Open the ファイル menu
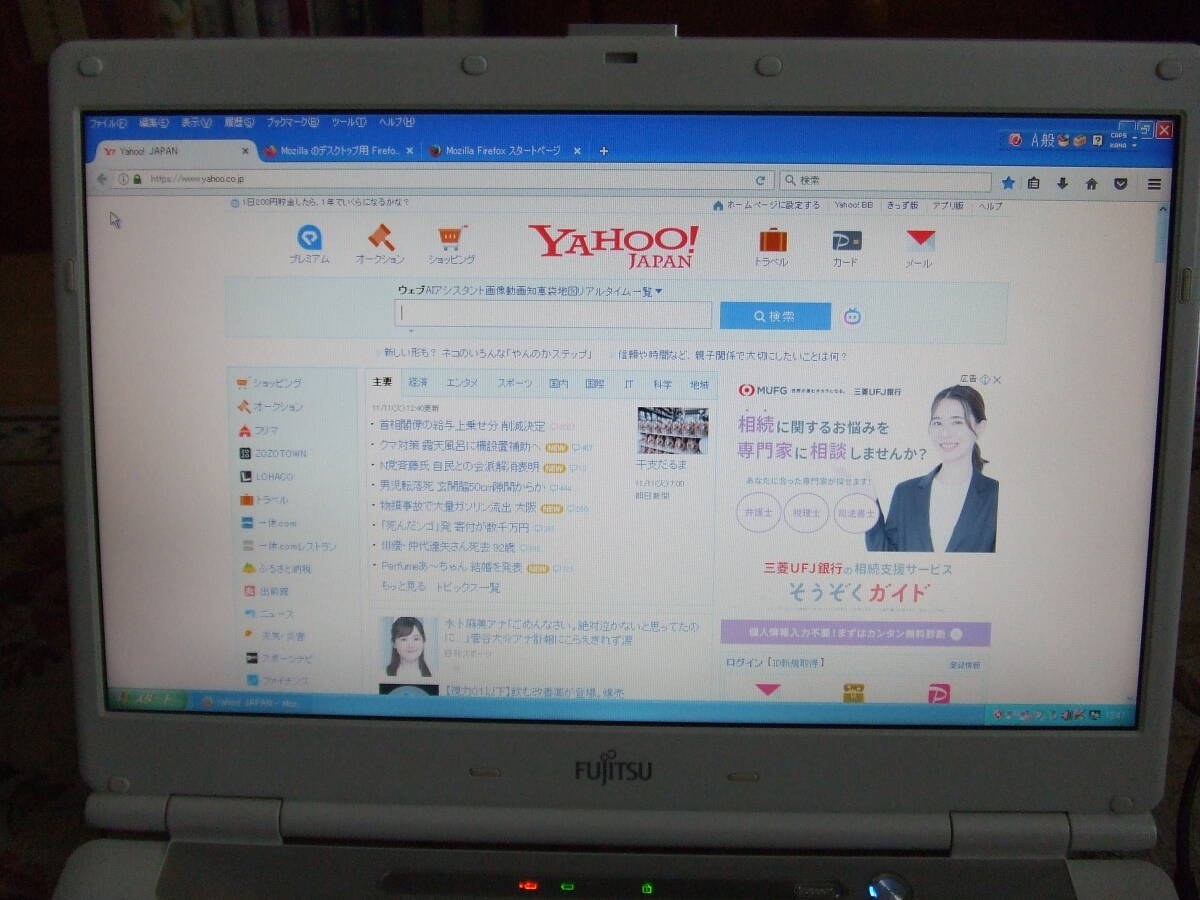The image size is (1200, 900). click(x=108, y=123)
